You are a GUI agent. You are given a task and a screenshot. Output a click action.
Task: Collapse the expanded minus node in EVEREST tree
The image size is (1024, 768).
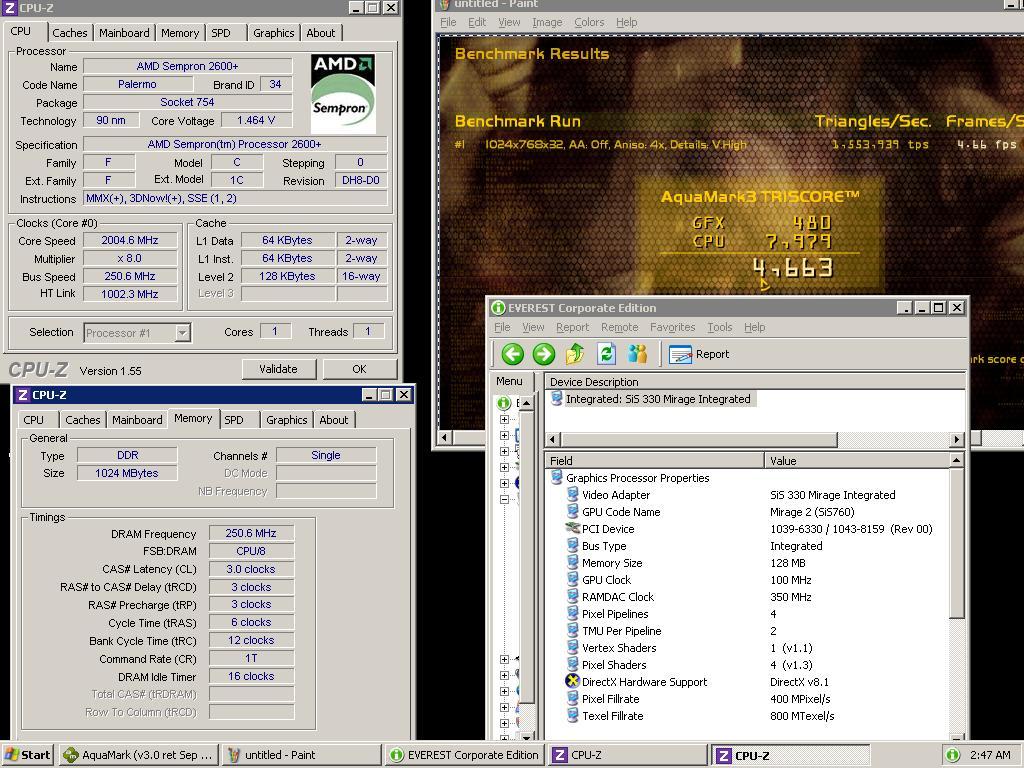pyautogui.click(x=504, y=499)
